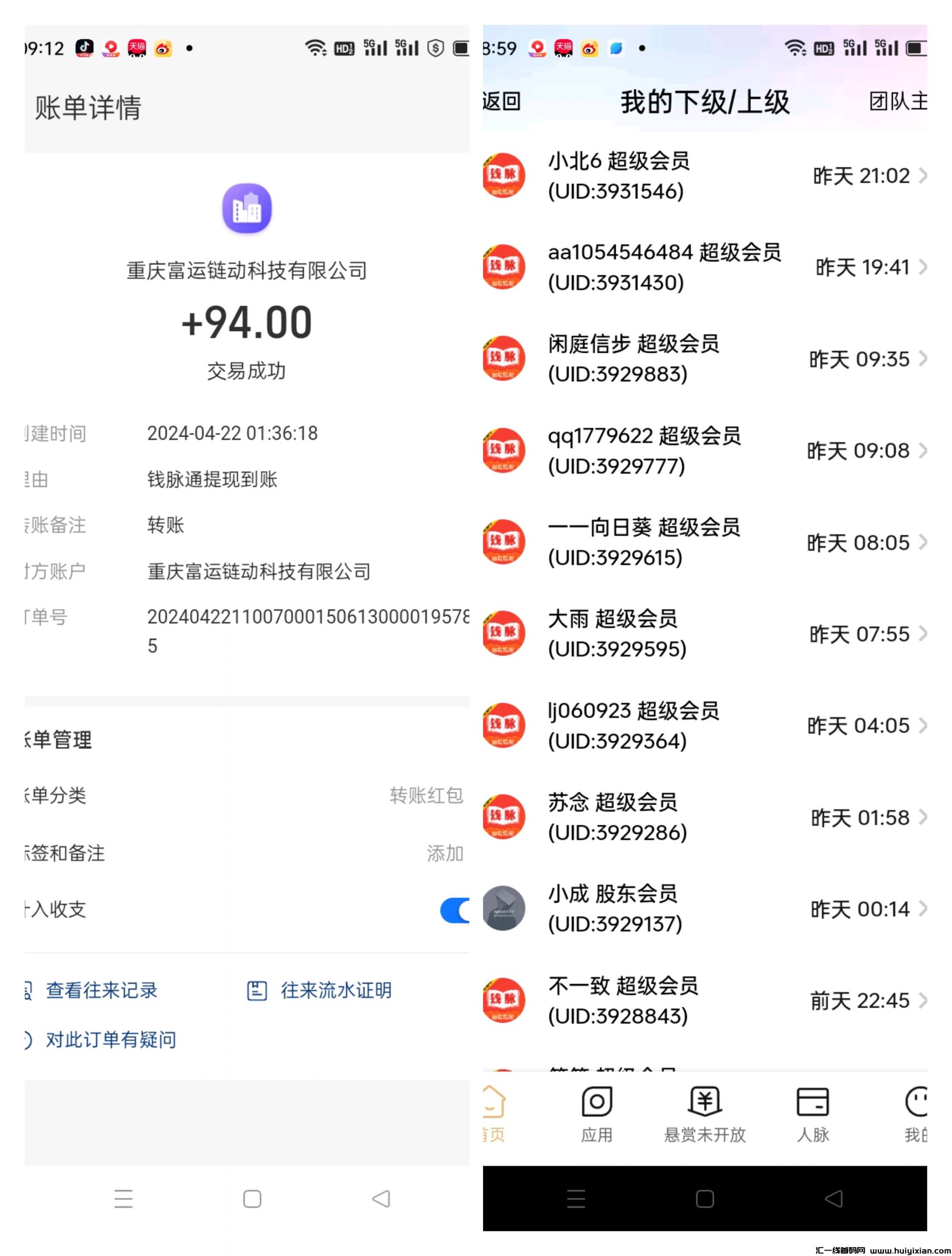The width and height of the screenshot is (952, 1256).
Task: Tap 添加 to add tags and notes
Action: pyautogui.click(x=445, y=853)
